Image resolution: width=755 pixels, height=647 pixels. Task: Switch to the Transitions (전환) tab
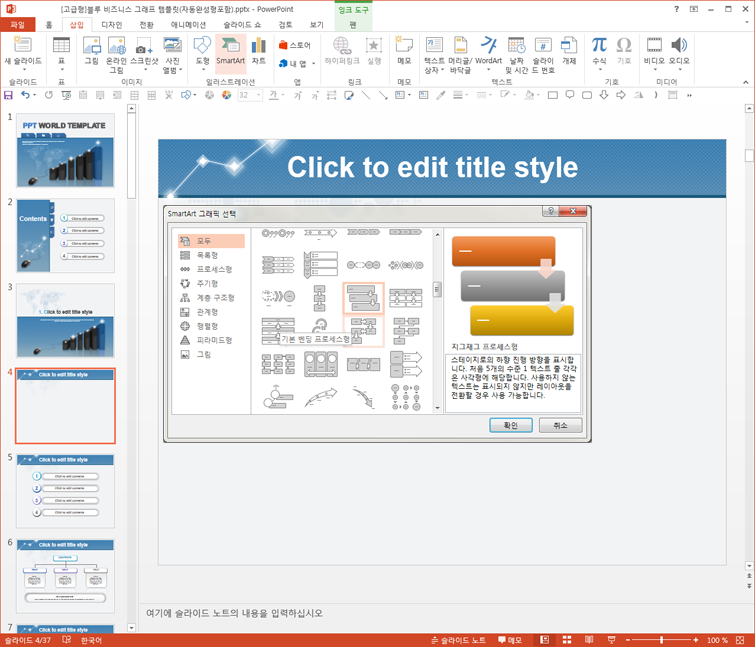point(146,25)
